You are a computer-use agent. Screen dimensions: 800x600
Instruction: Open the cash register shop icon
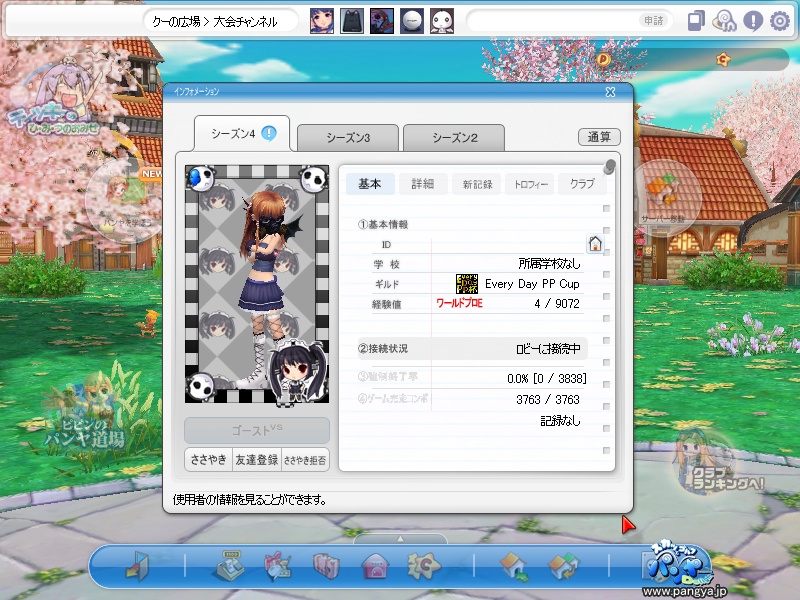point(228,565)
